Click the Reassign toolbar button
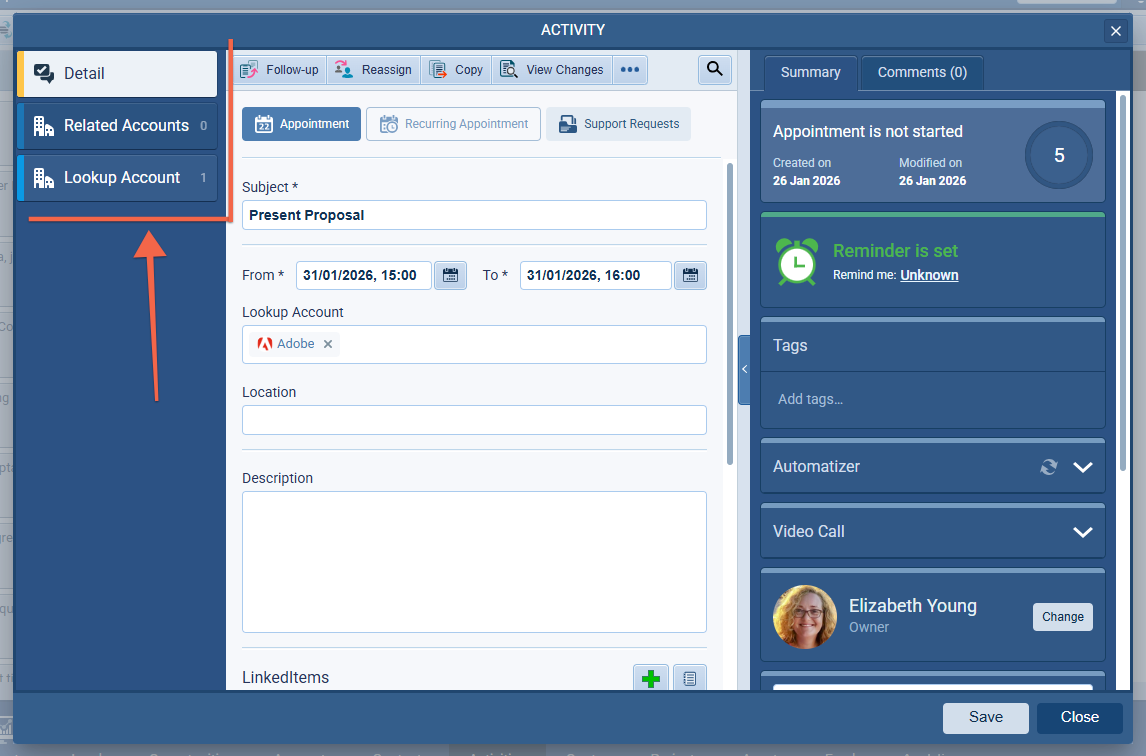Viewport: 1146px width, 756px height. tap(373, 70)
